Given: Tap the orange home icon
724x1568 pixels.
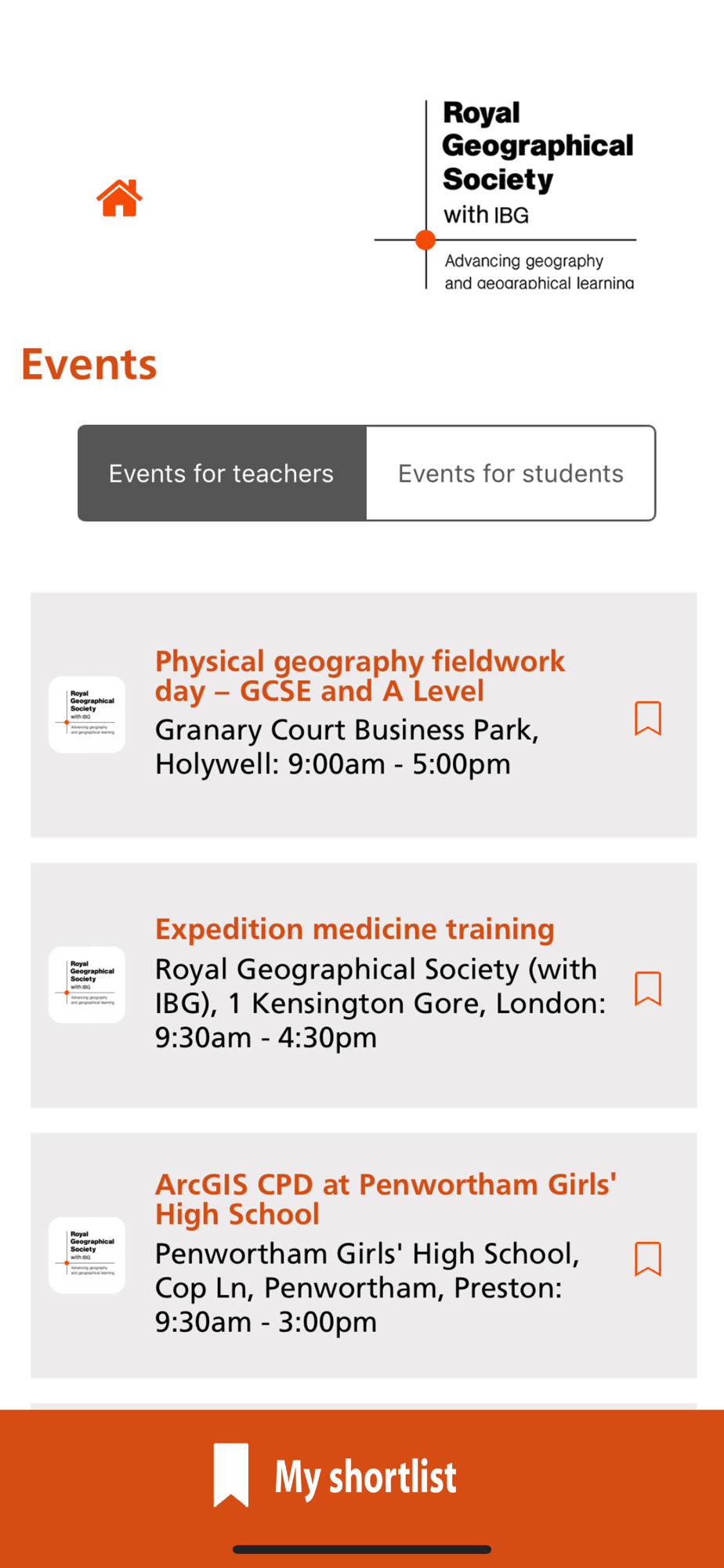Looking at the screenshot, I should [119, 198].
